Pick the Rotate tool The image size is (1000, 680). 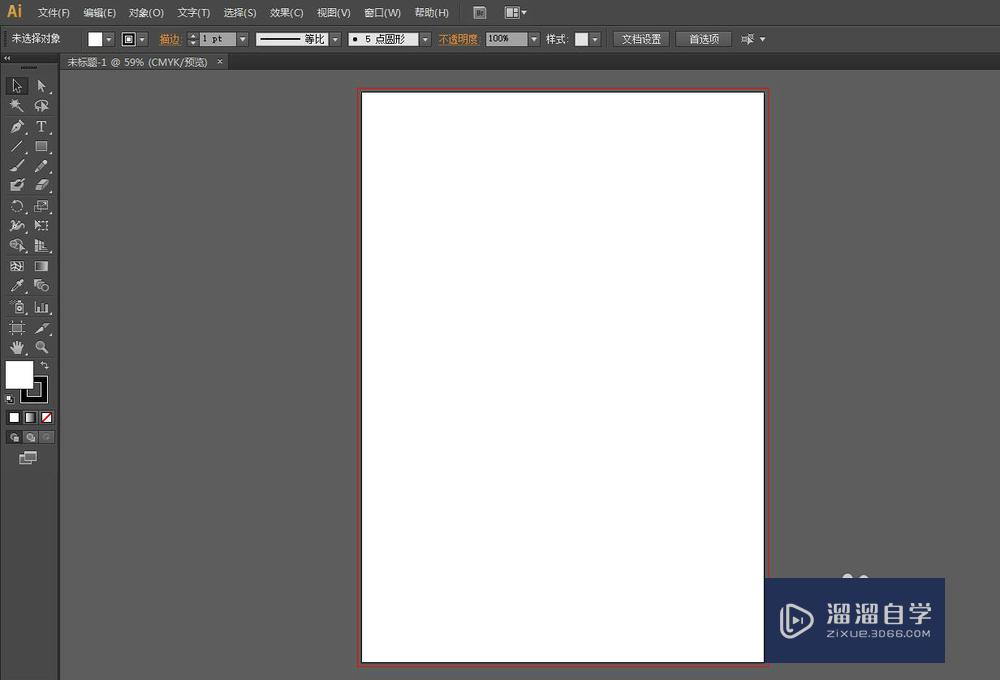17,207
